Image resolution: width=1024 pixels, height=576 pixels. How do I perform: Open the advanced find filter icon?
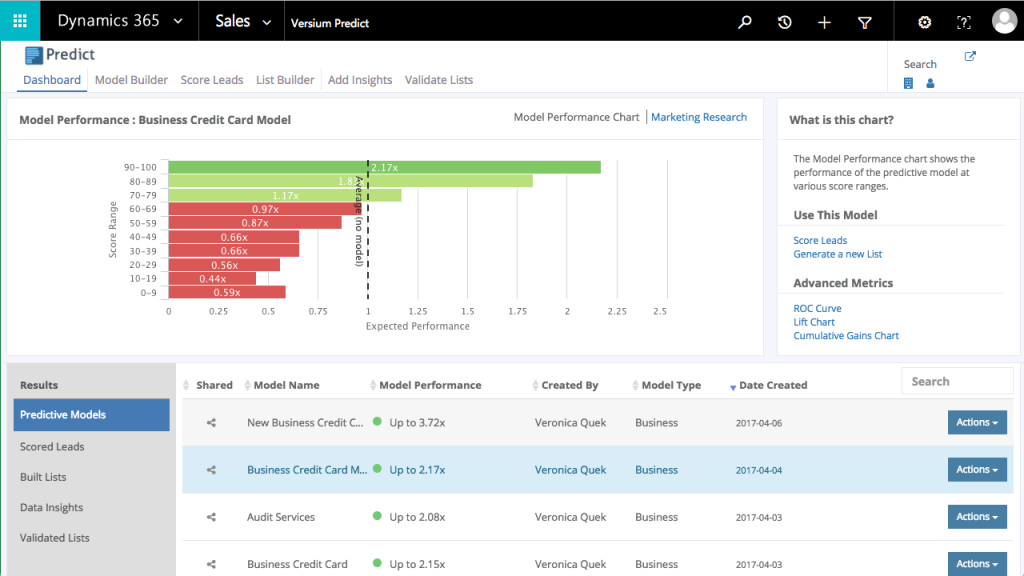(865, 22)
